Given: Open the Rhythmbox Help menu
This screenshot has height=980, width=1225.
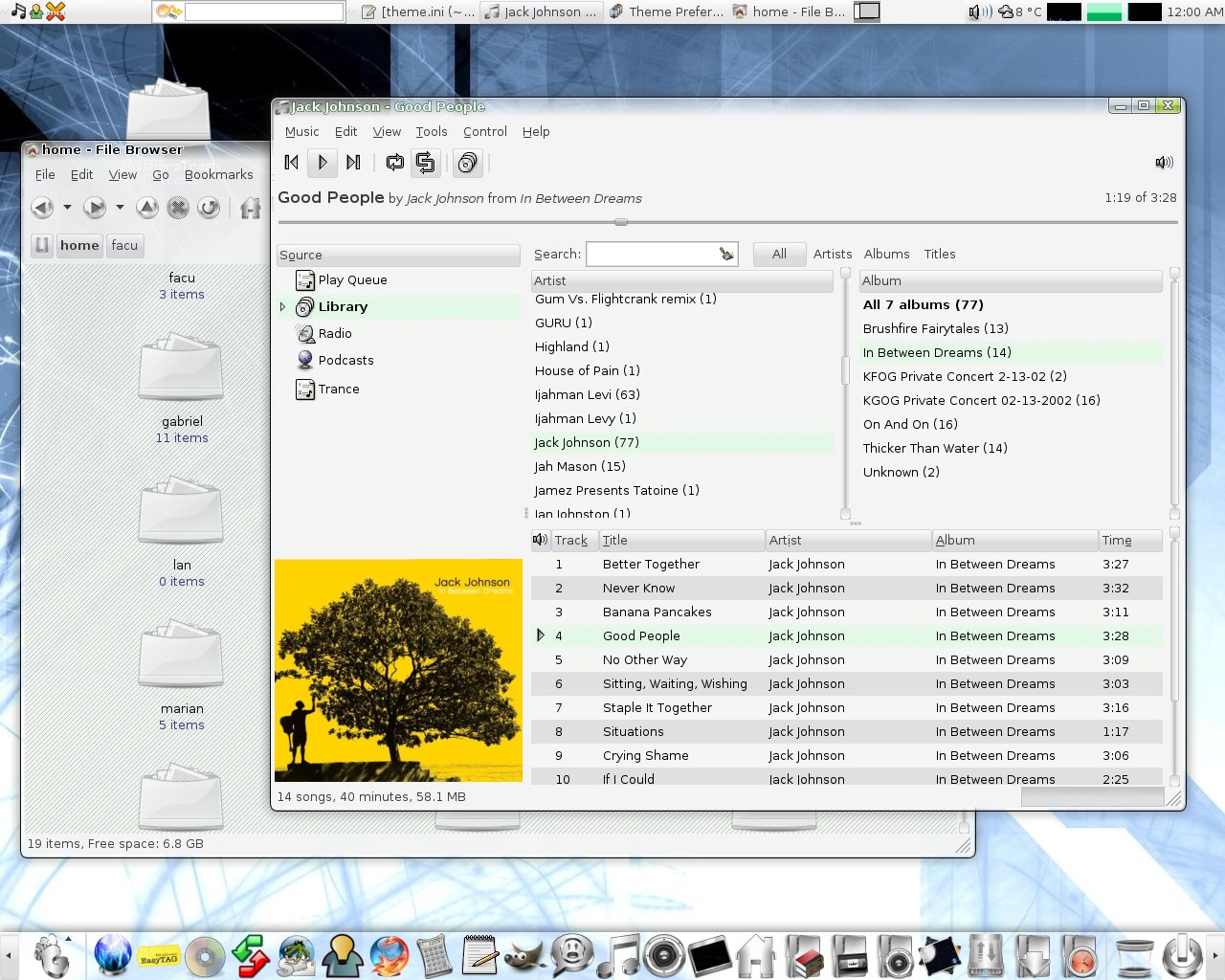Looking at the screenshot, I should tap(536, 132).
